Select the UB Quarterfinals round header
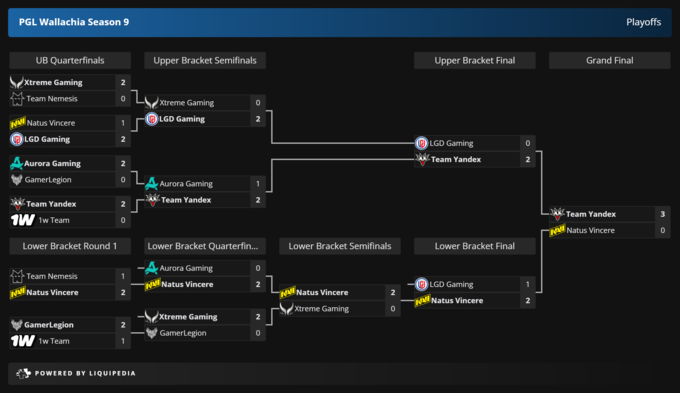This screenshot has height=393, width=680. point(70,60)
